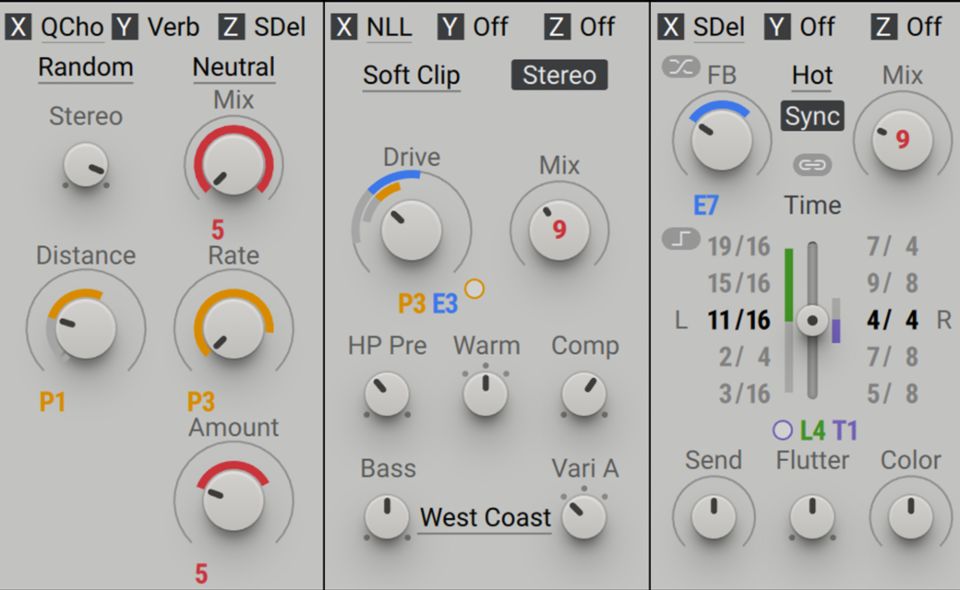Open the Random mode dropdown
960x590 pixels.
click(85, 68)
